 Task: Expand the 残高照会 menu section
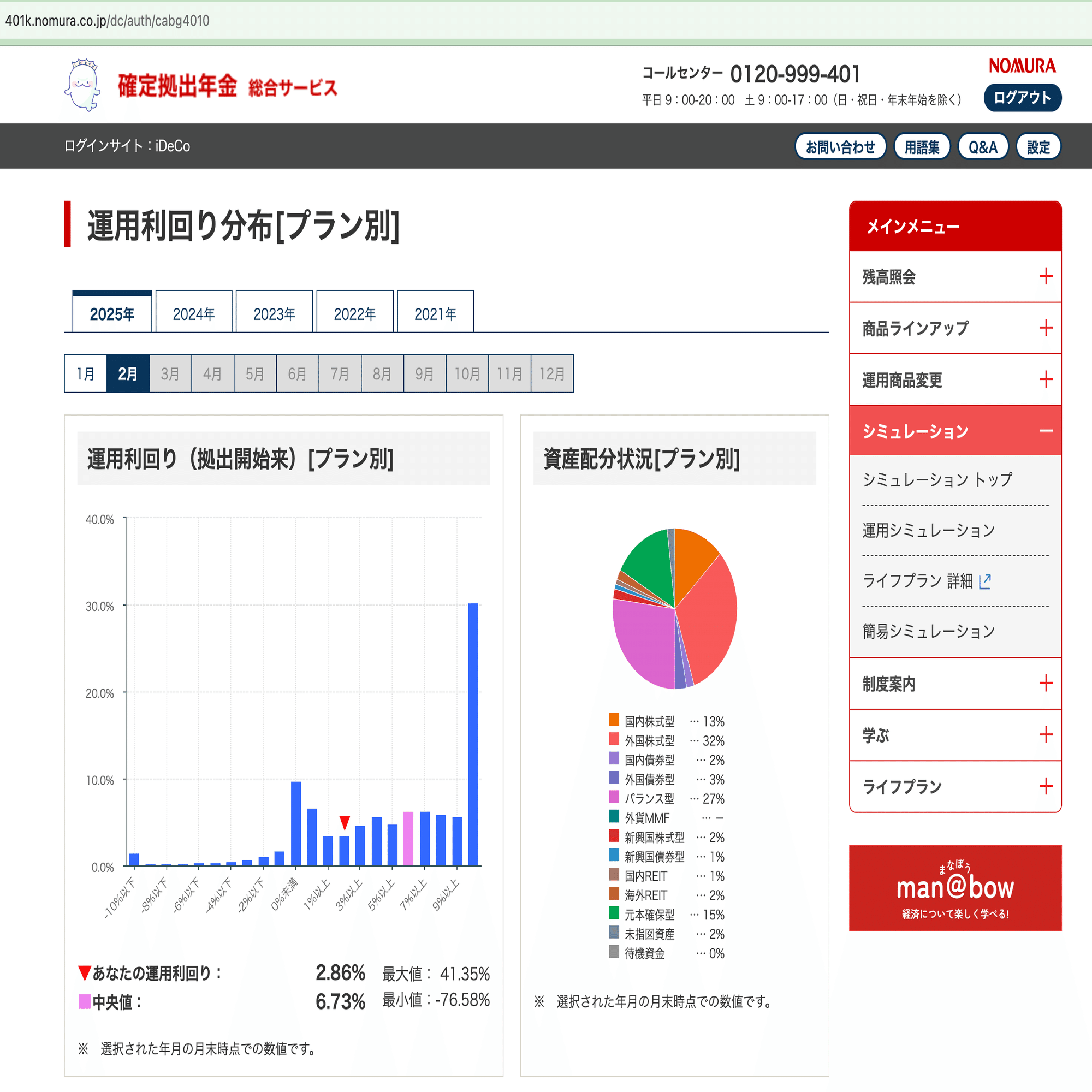[955, 277]
